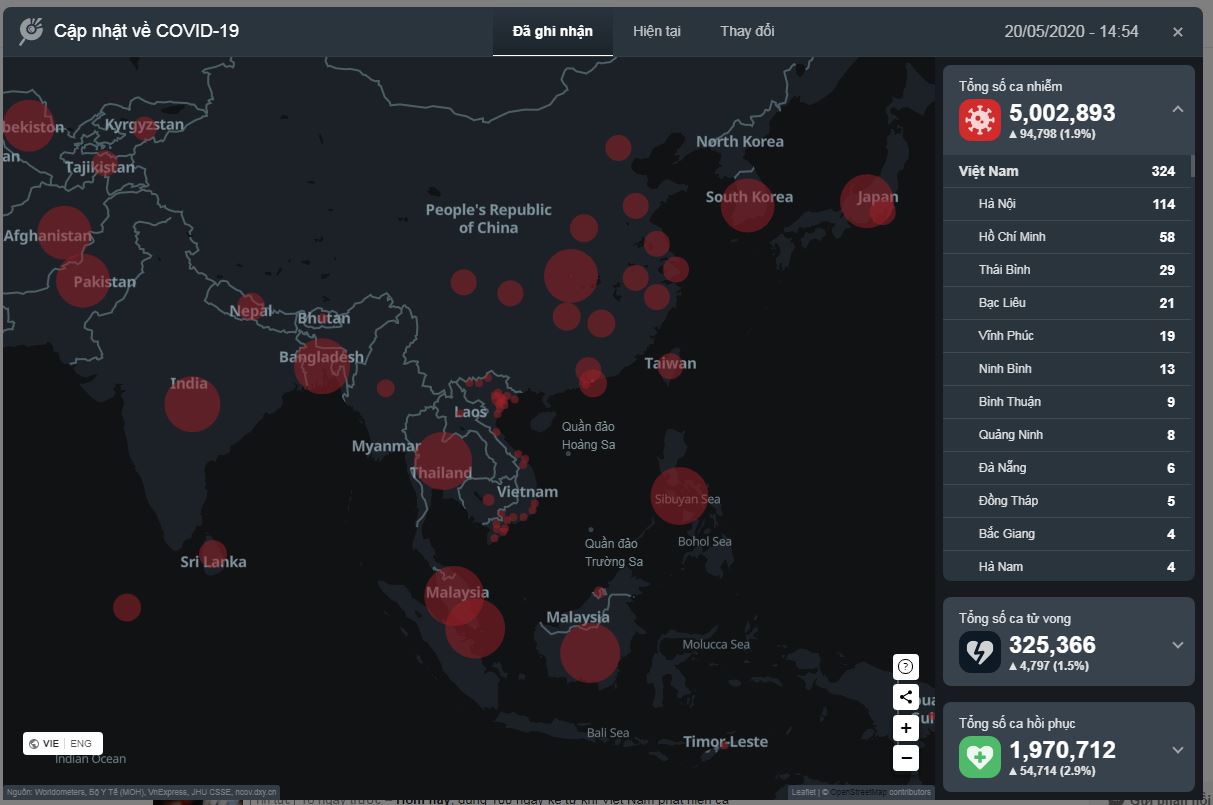Select the Đà Nẵng row

click(x=1067, y=468)
